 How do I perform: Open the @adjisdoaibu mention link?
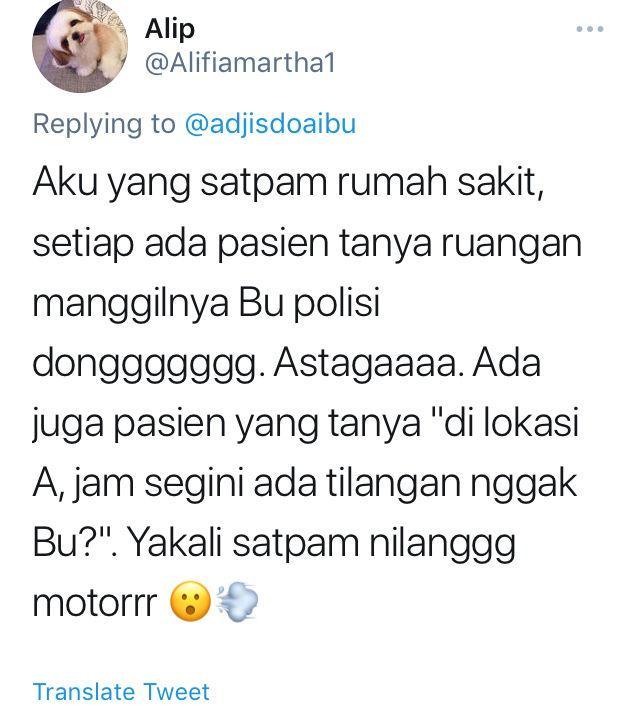pyautogui.click(x=270, y=123)
